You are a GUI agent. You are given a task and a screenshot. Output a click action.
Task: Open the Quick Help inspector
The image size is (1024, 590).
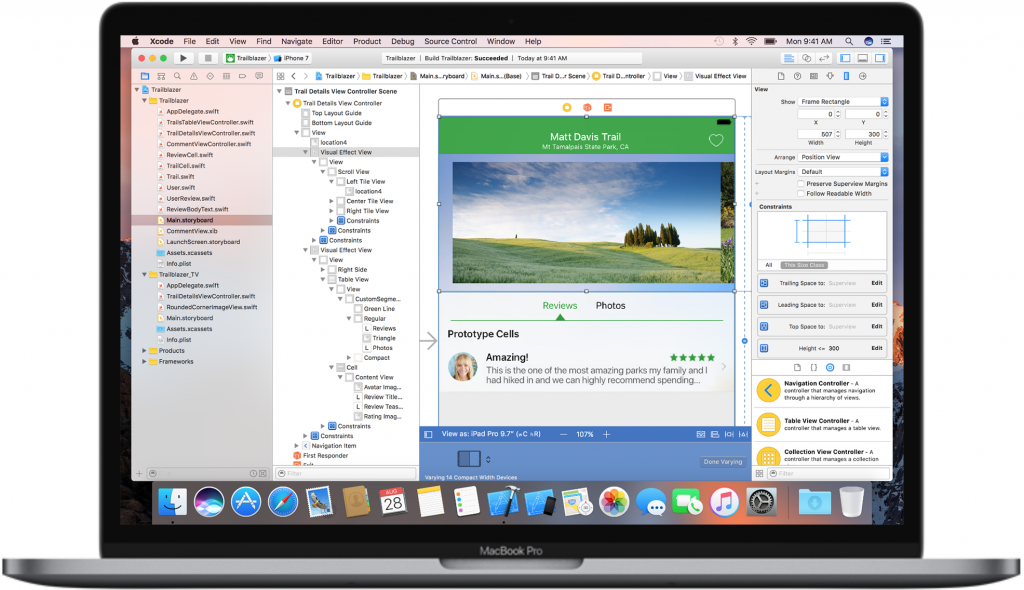797,76
